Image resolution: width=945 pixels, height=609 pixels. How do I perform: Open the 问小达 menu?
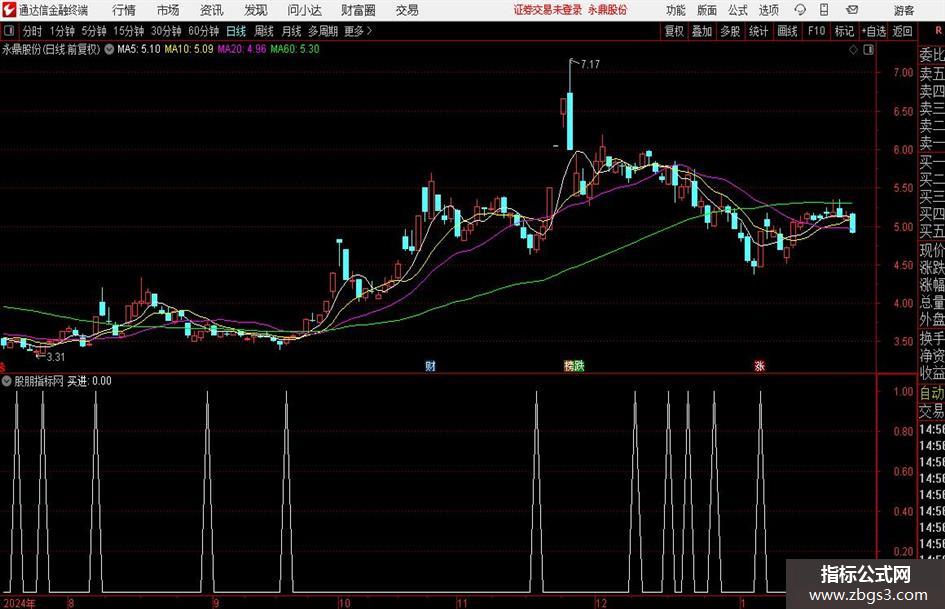tap(304, 10)
